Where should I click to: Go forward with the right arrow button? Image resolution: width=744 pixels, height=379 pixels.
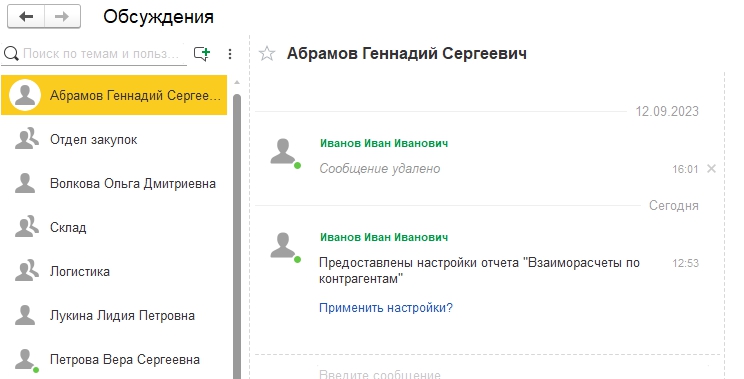tap(62, 17)
